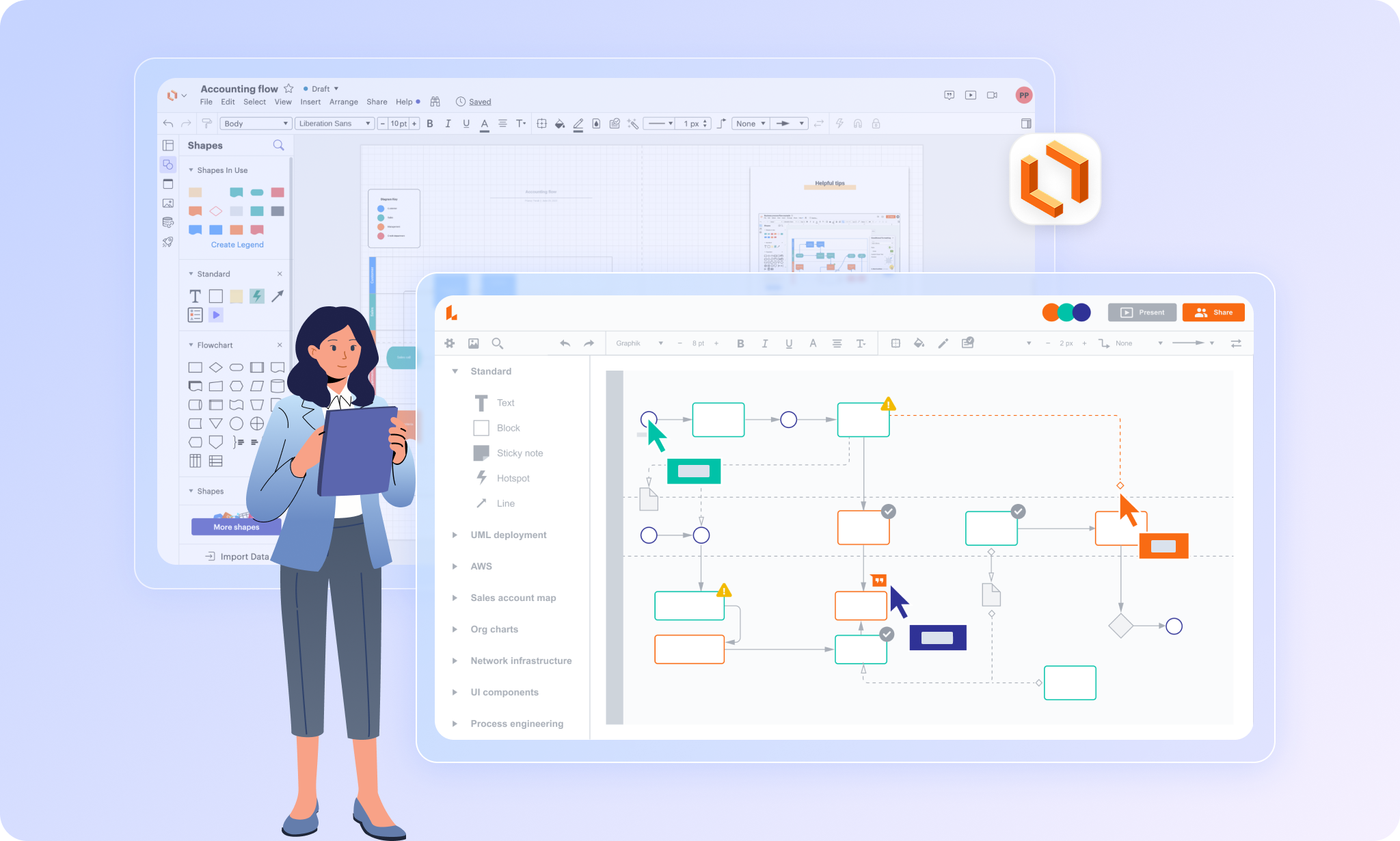This screenshot has height=841, width=1400.
Task: Open the Arrange menu
Action: [343, 102]
